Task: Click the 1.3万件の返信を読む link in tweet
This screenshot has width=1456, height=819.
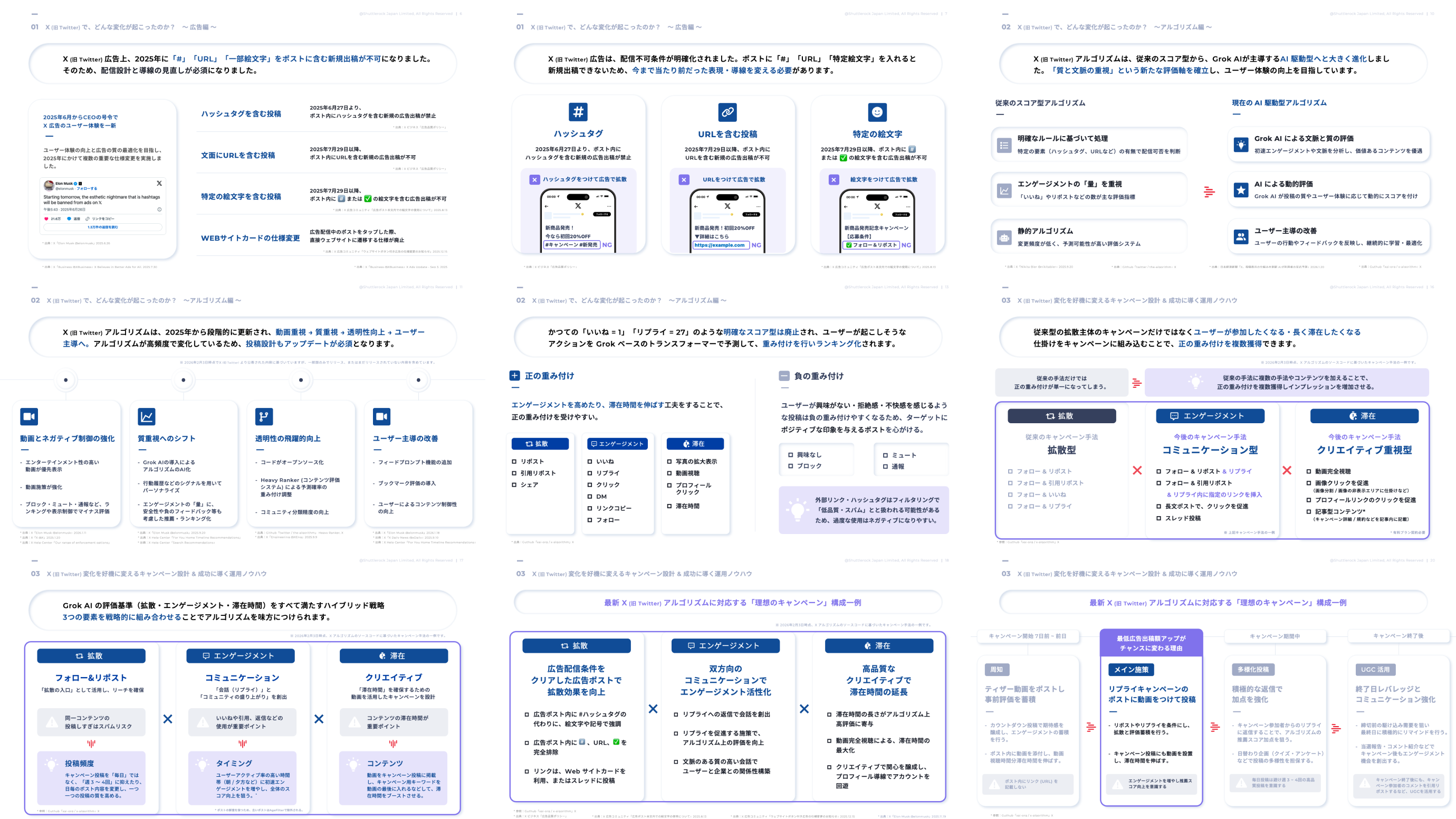Action: pos(103,227)
